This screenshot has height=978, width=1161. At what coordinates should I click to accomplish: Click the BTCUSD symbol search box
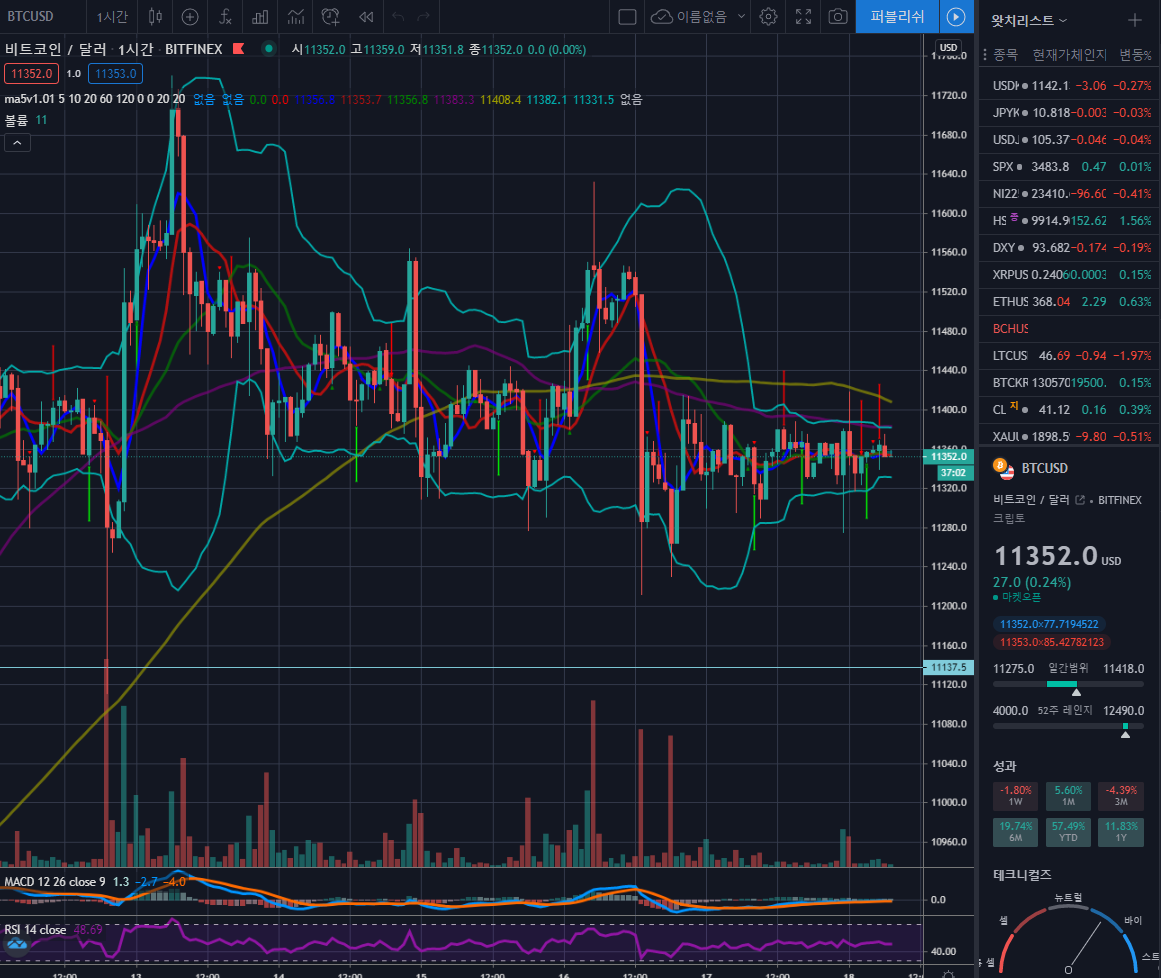[30, 16]
